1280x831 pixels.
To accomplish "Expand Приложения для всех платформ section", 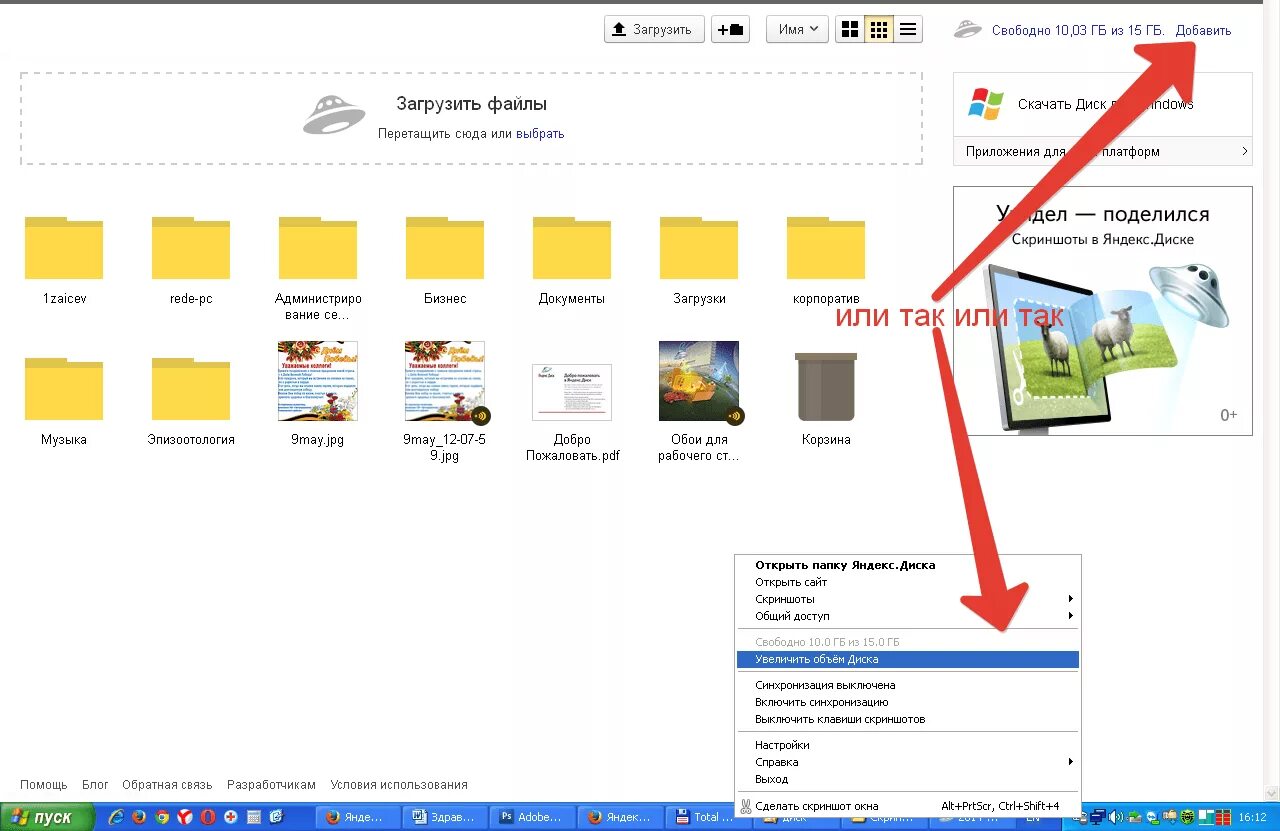I will point(1102,152).
